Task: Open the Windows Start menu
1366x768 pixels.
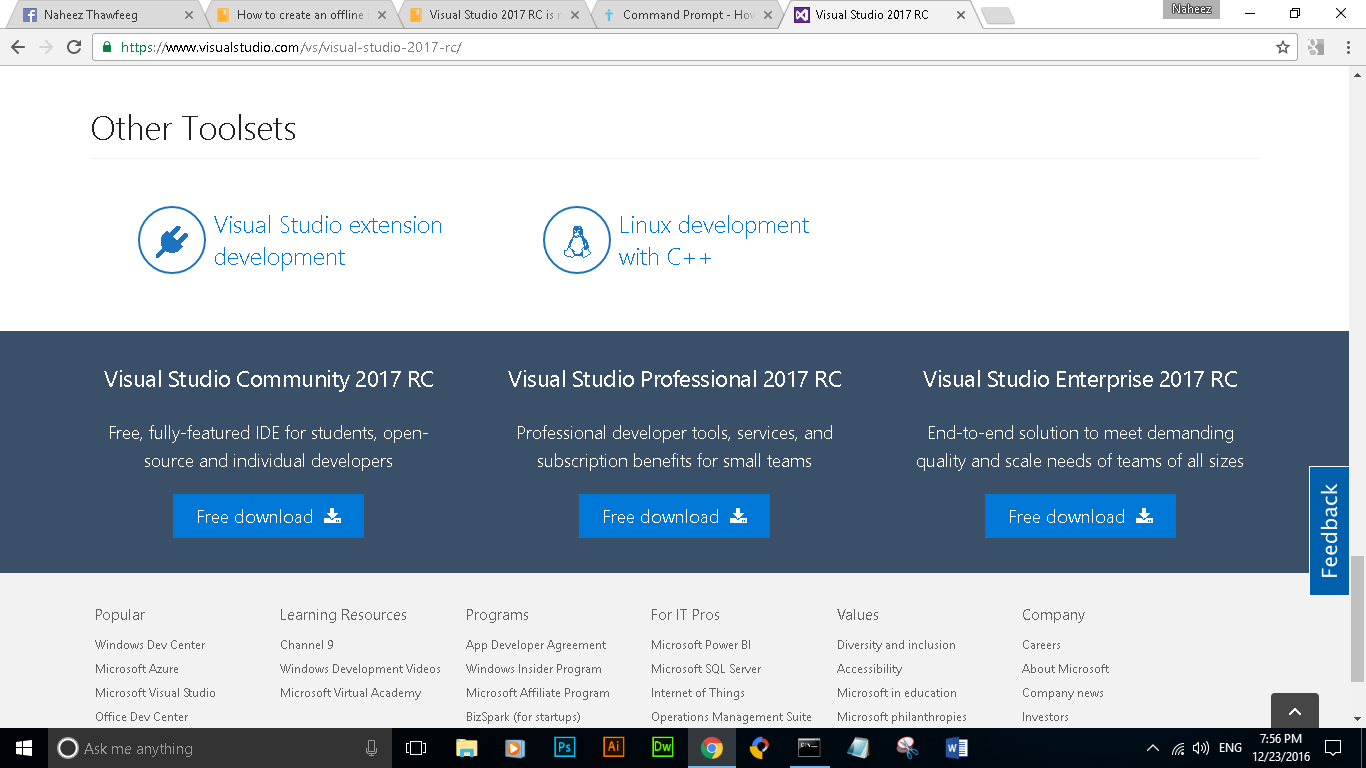Action: [x=24, y=748]
